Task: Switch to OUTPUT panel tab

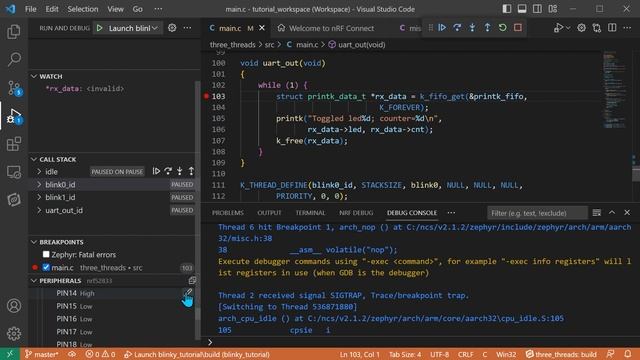Action: 269,213
